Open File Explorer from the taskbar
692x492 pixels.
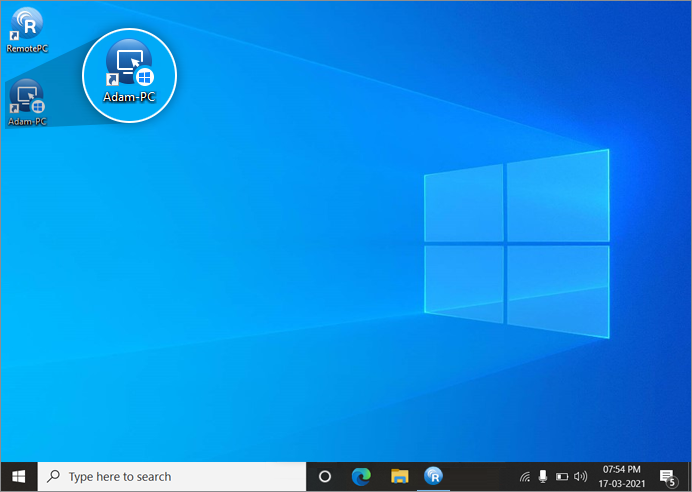point(399,477)
